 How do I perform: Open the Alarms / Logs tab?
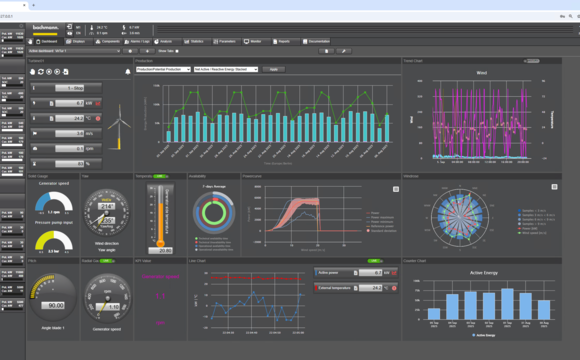(x=137, y=41)
